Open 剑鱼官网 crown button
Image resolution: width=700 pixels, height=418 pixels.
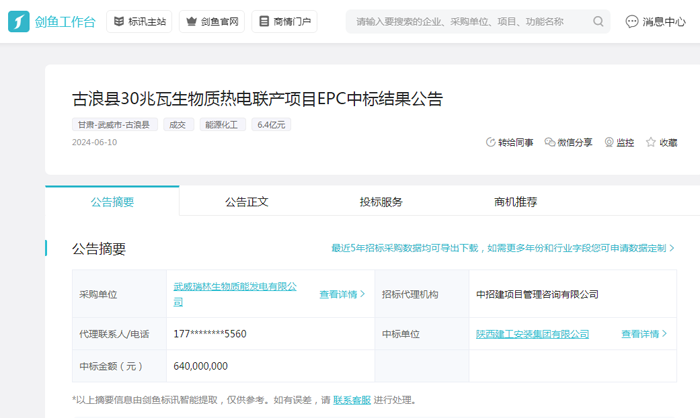pyautogui.click(x=212, y=21)
